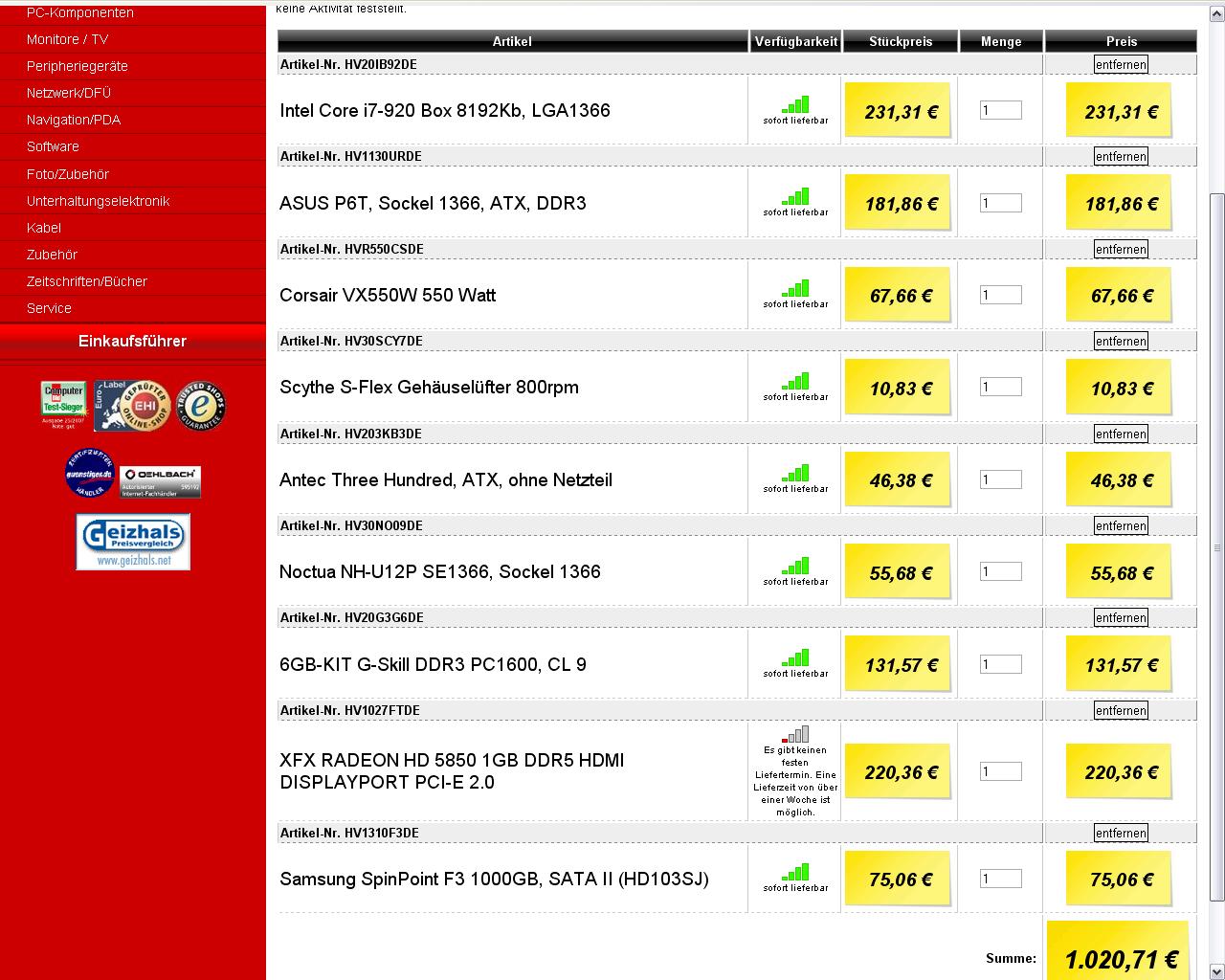1225x980 pixels.
Task: Remove the Scythe S-Flex fan item
Action: pos(1121,341)
